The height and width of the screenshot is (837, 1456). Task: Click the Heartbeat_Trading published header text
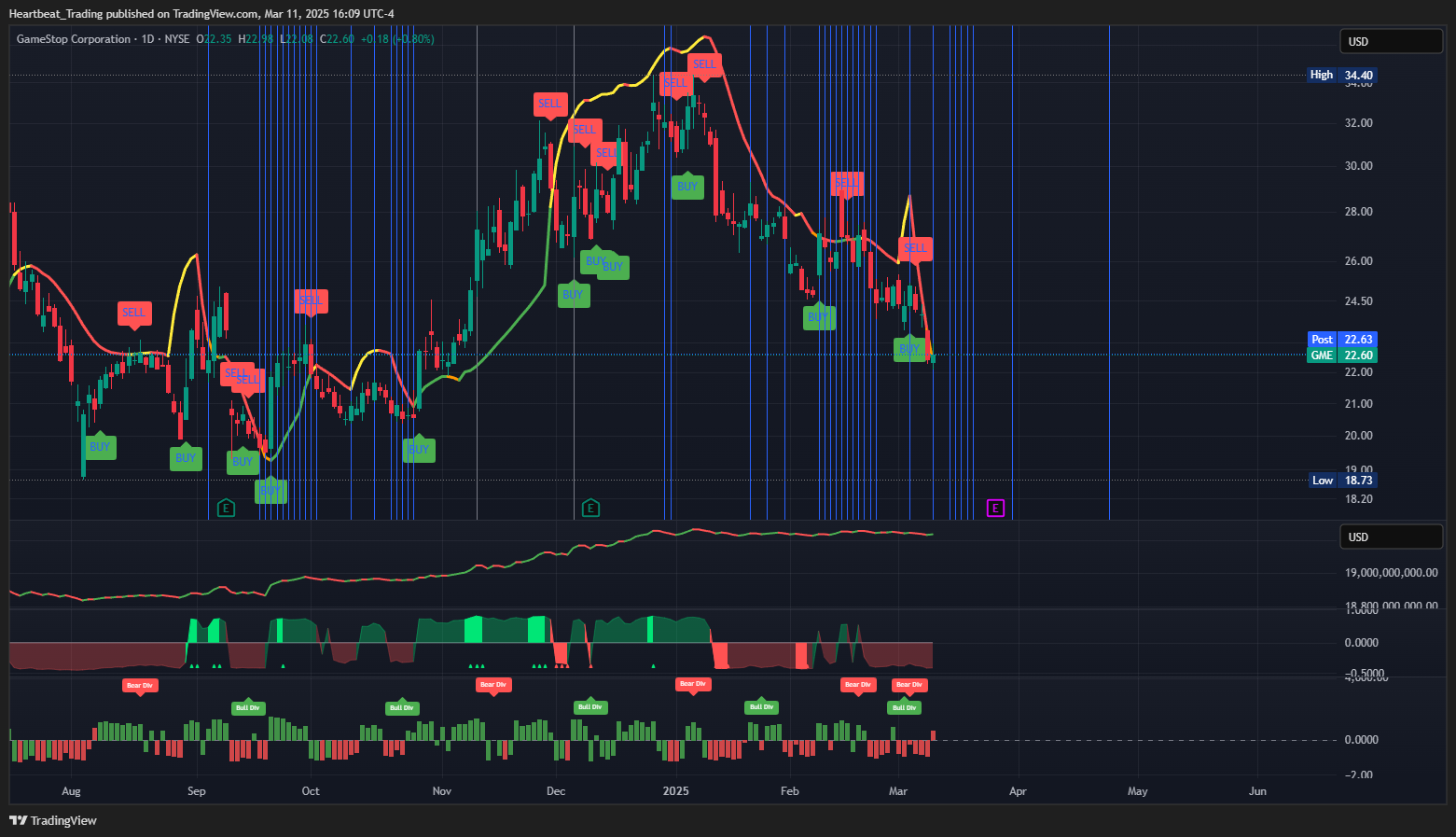[x=201, y=14]
